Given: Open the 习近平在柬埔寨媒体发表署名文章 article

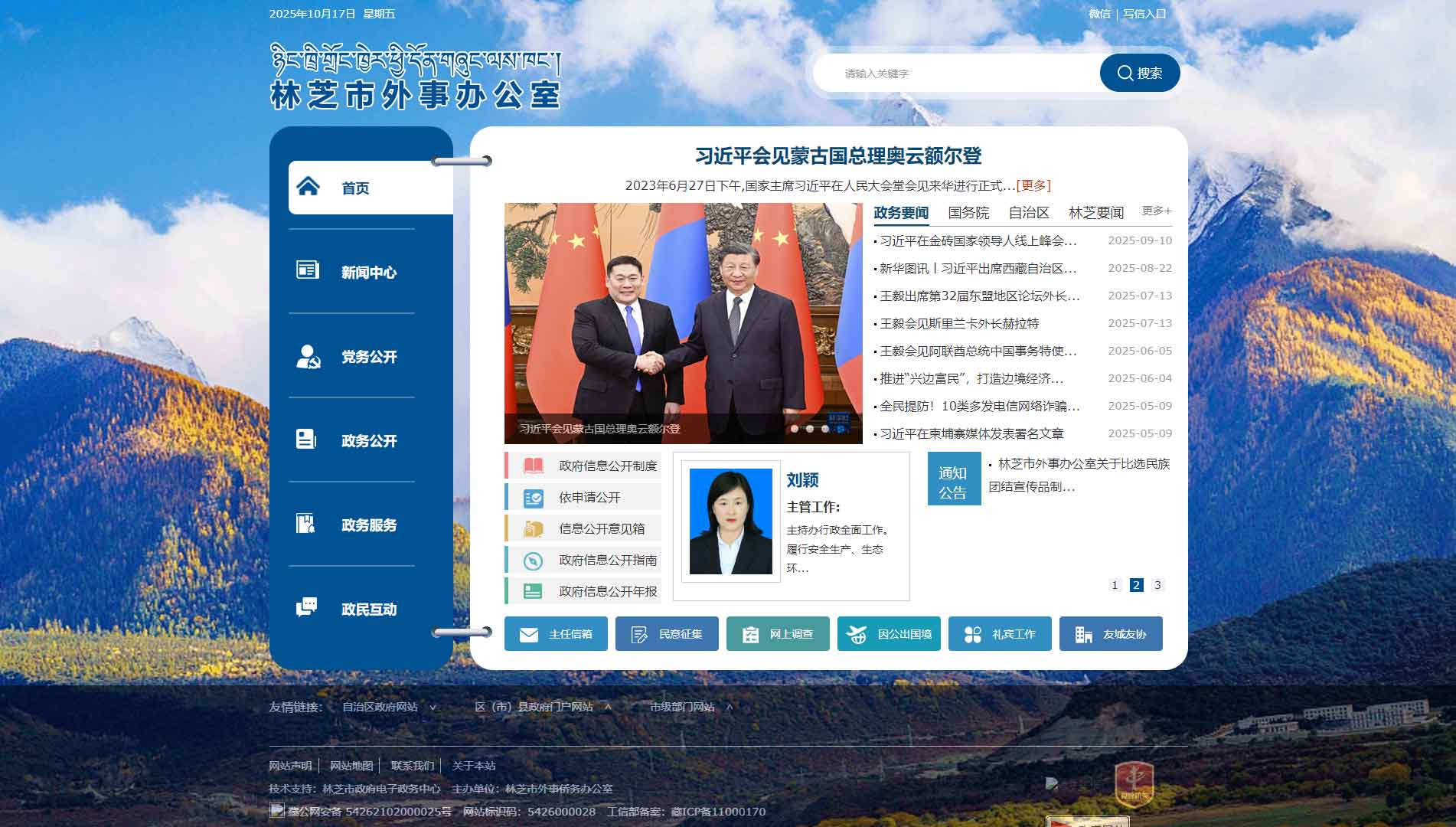Looking at the screenshot, I should 971,433.
